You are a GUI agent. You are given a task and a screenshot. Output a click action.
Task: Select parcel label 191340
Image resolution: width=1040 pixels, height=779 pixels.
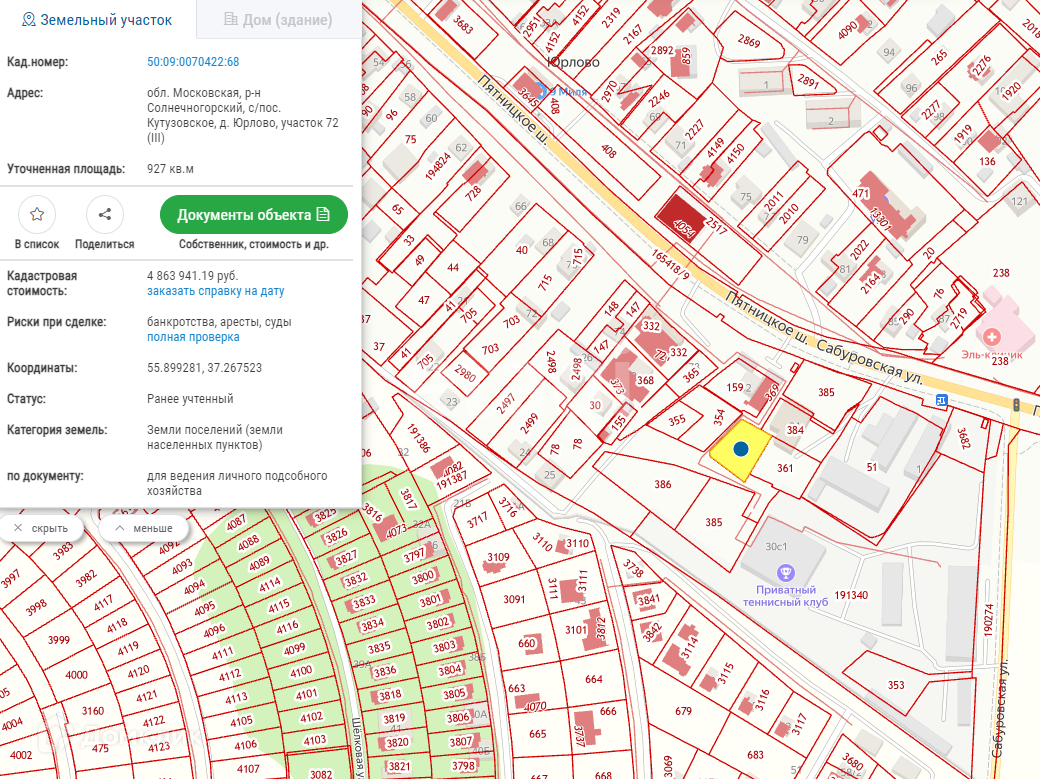pos(851,595)
